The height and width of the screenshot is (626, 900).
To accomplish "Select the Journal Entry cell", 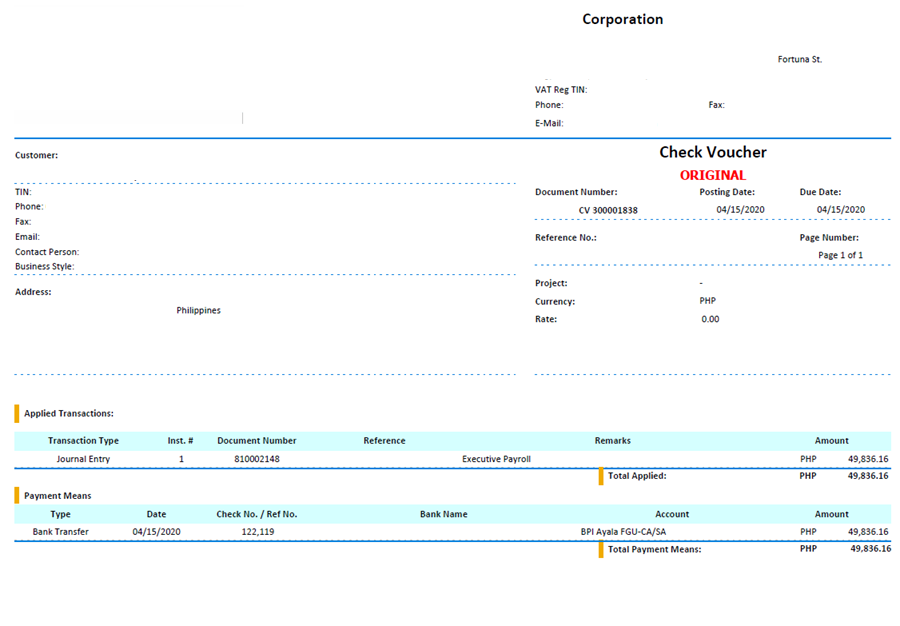I will coord(83,459).
